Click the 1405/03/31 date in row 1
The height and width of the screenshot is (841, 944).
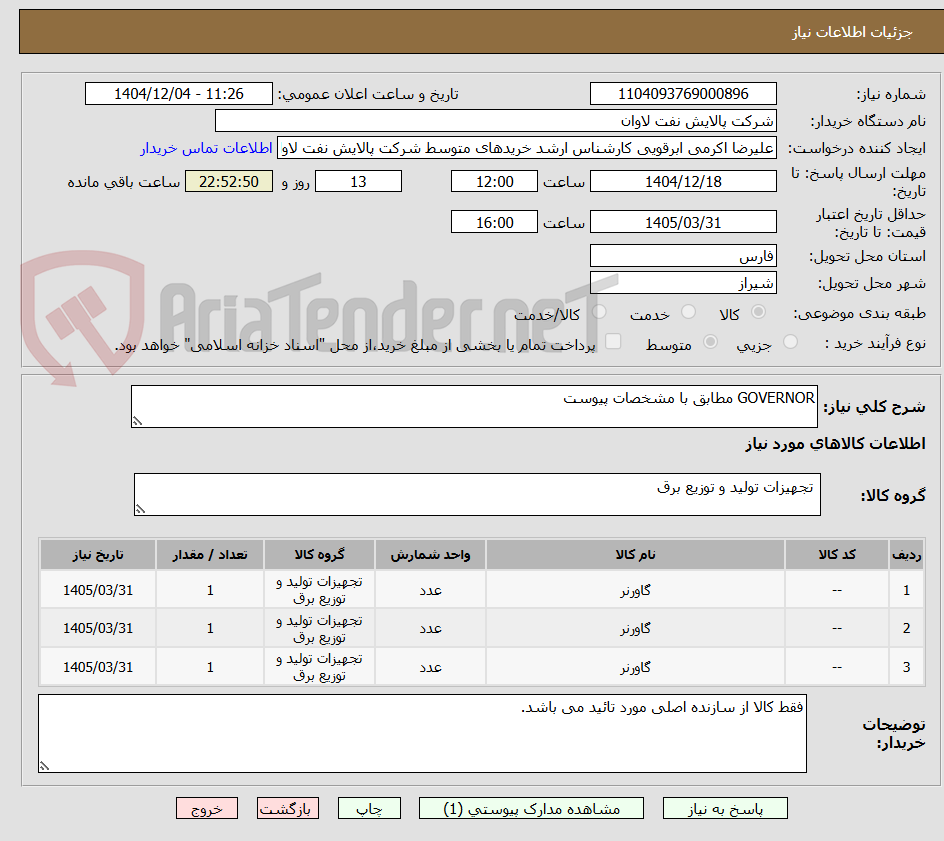(x=98, y=590)
